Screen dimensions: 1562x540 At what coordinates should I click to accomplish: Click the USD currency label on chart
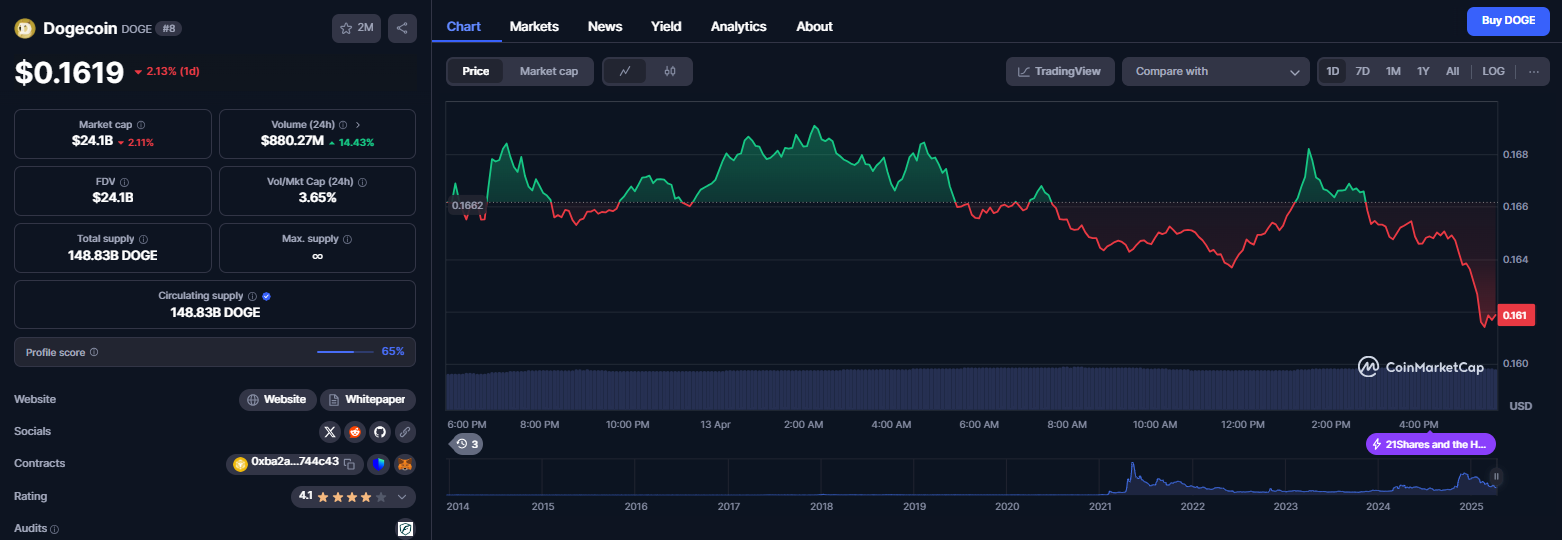[x=1520, y=406]
